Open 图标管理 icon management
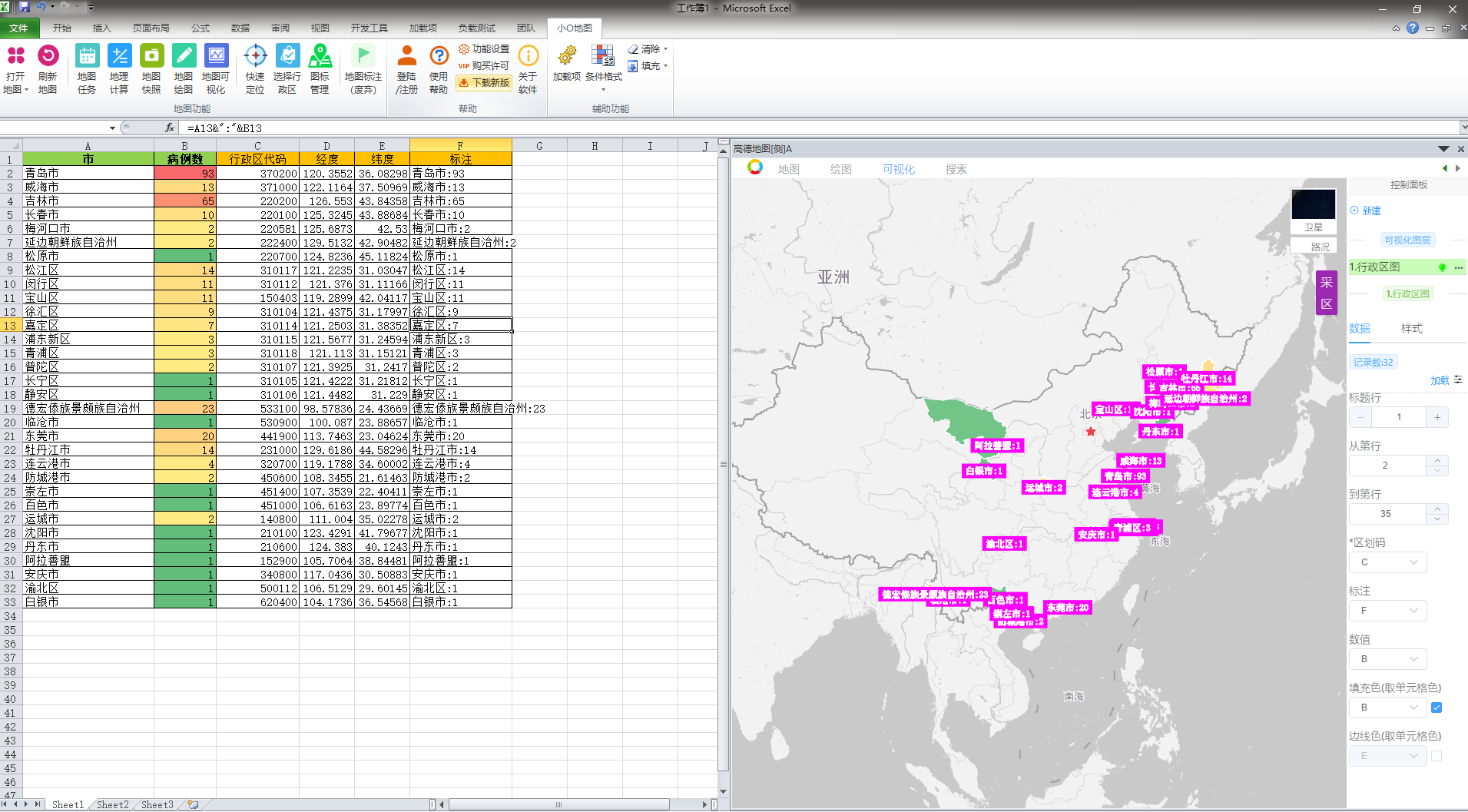 coord(320,57)
